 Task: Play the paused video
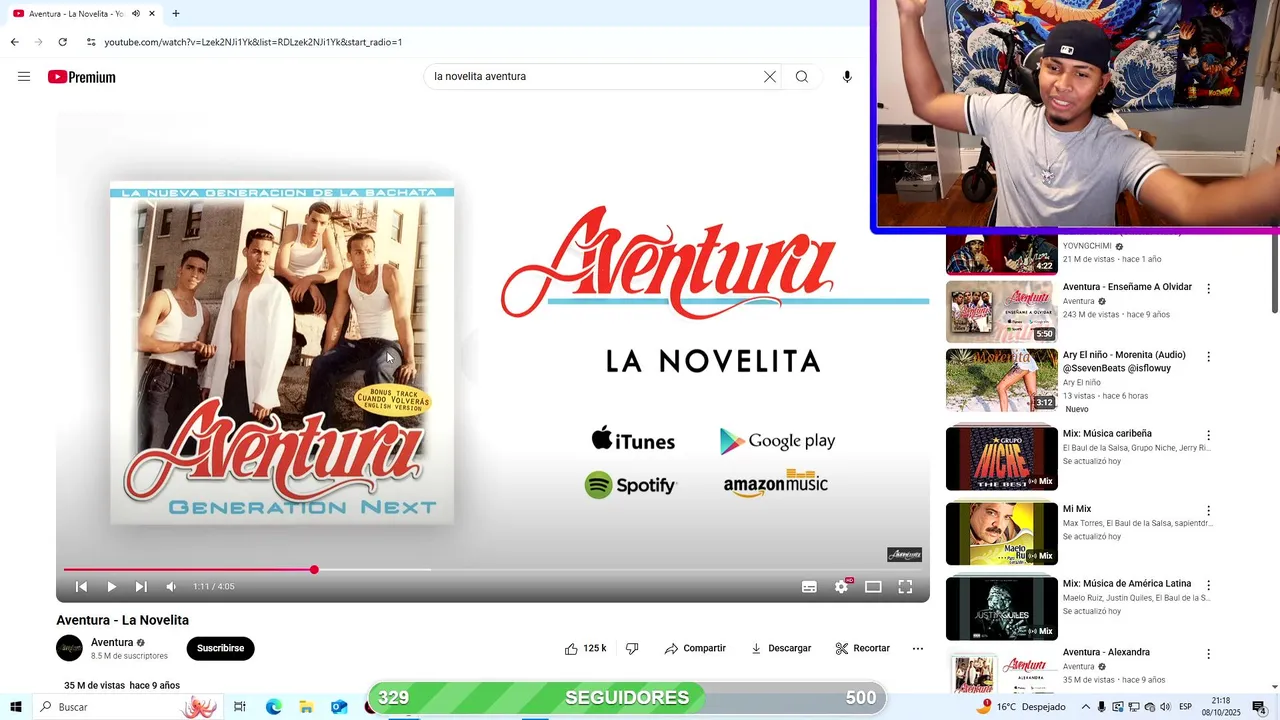point(111,587)
